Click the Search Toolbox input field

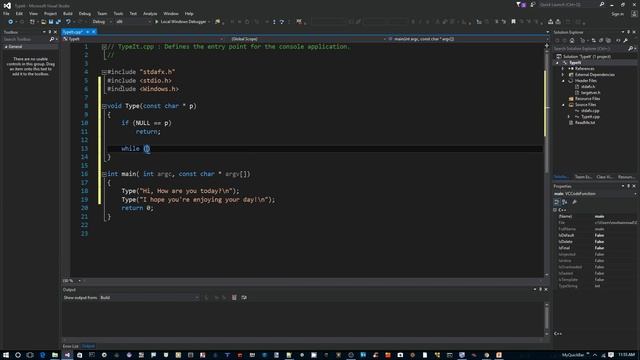pos(25,39)
